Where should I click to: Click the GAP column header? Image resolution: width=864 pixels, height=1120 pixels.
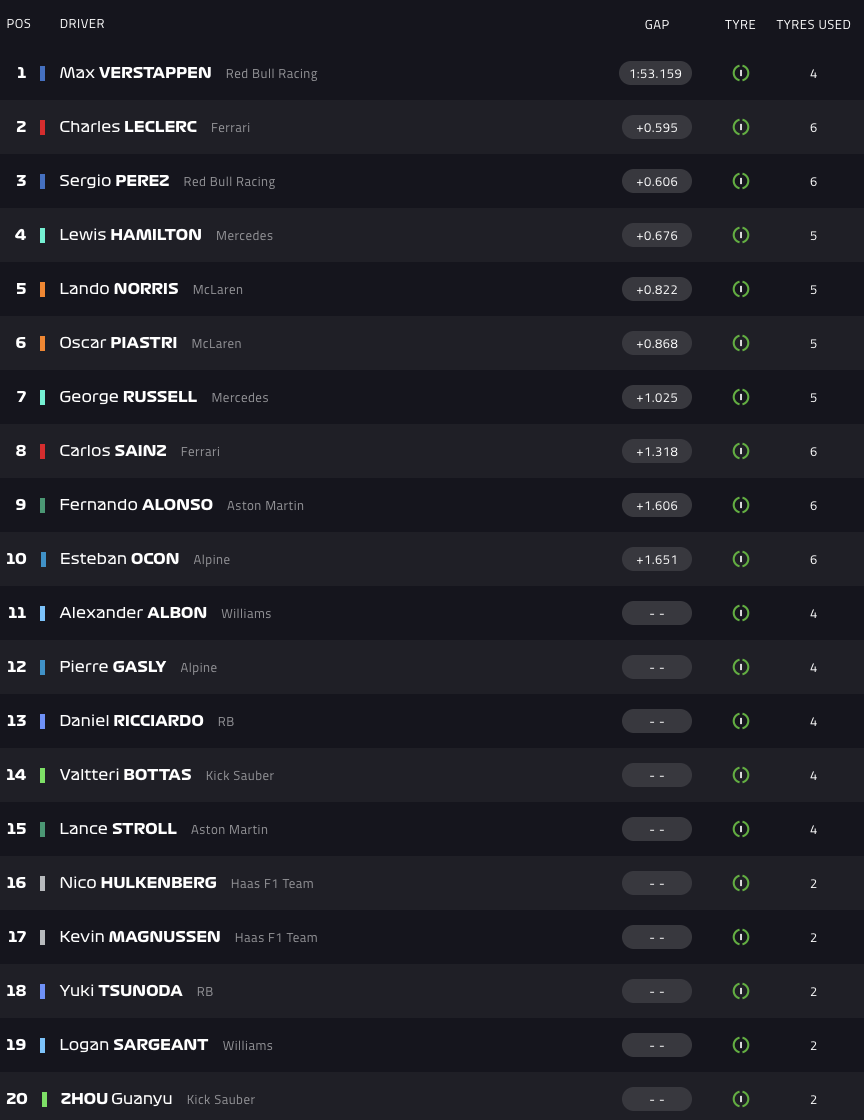[657, 24]
